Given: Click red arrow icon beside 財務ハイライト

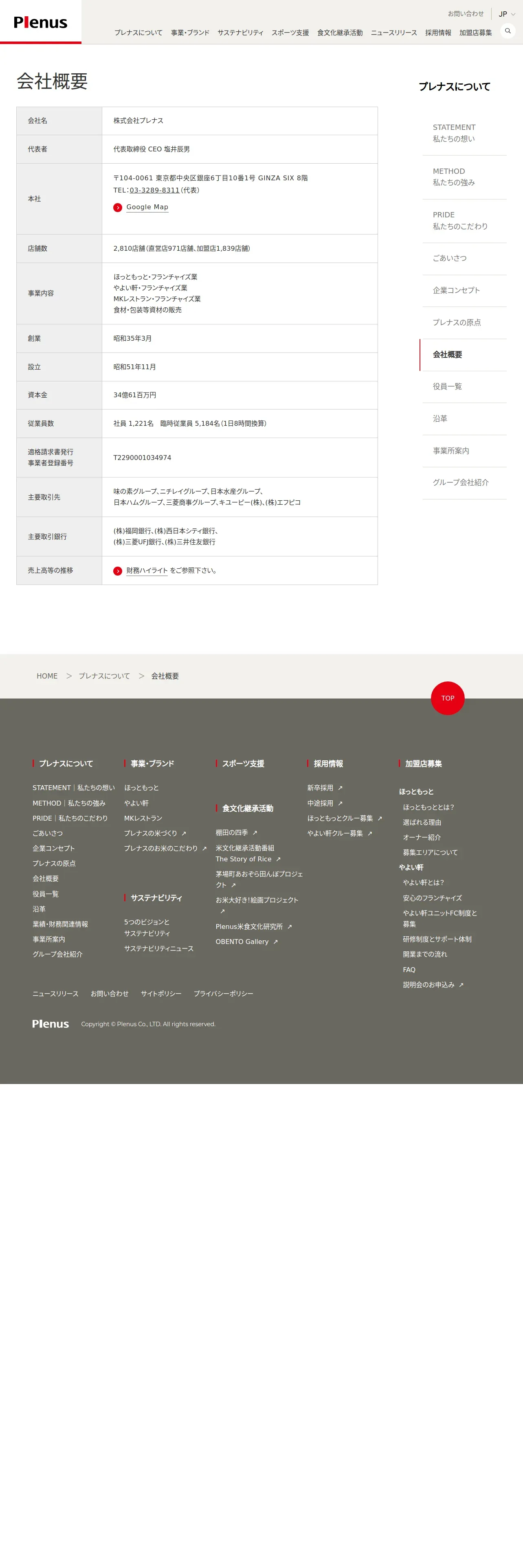Looking at the screenshot, I should (x=117, y=571).
